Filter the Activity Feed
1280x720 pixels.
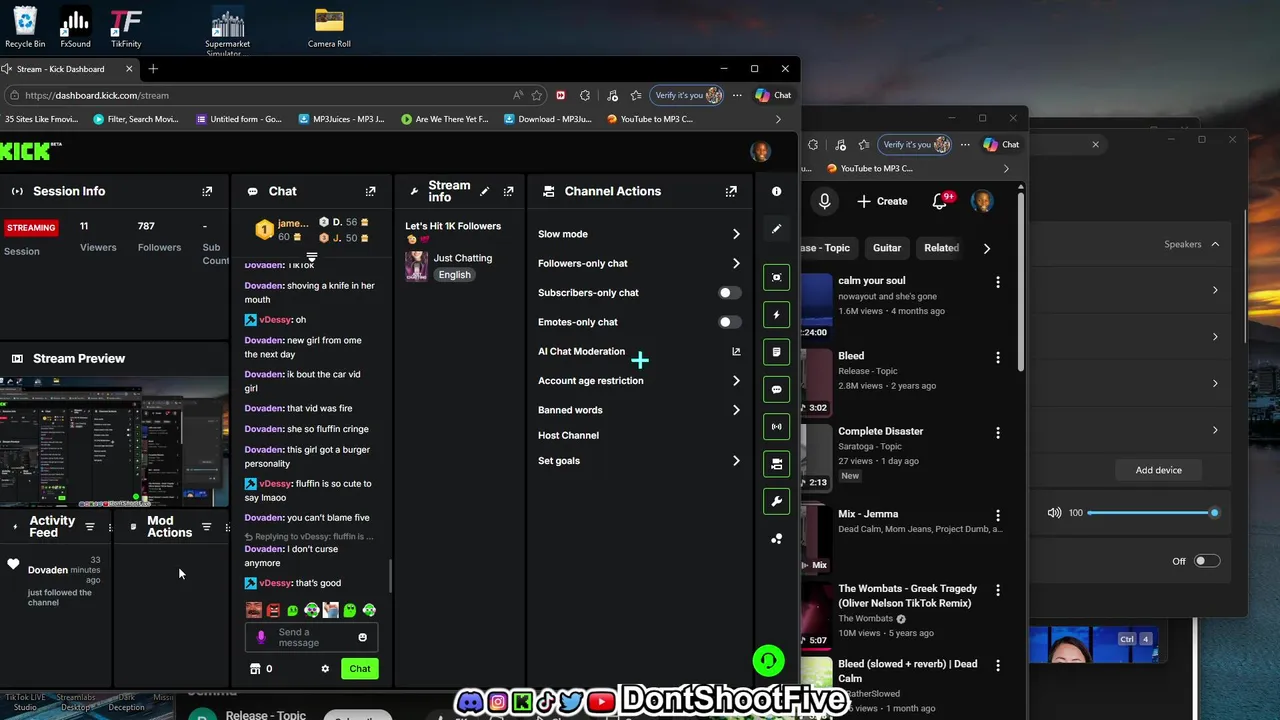90,527
